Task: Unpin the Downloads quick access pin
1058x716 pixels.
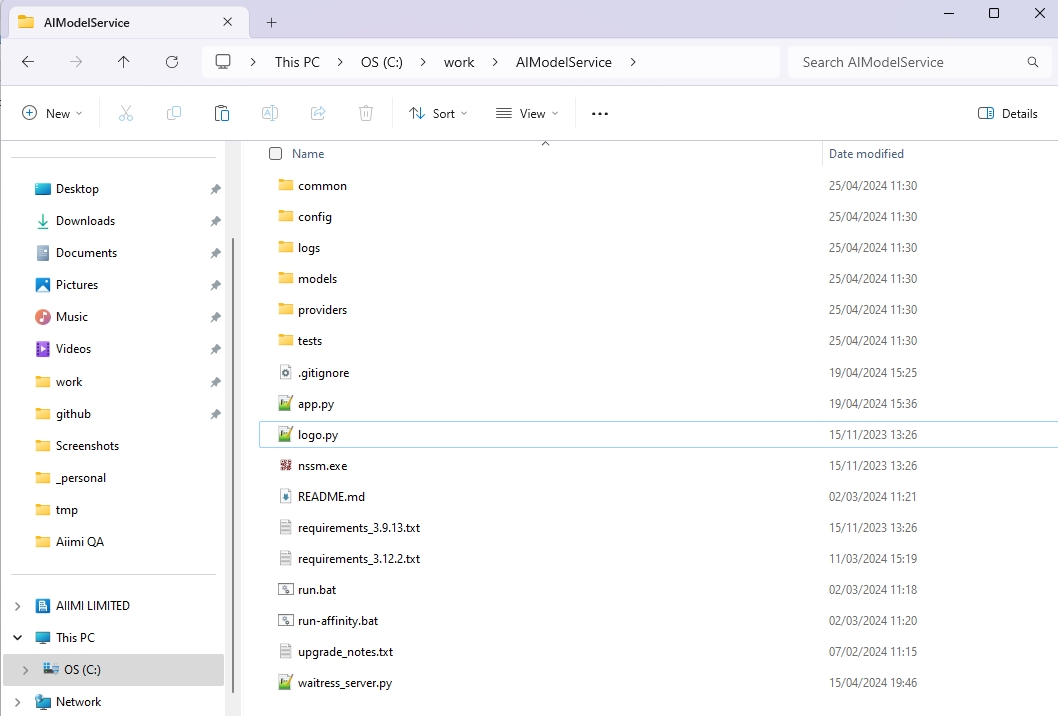Action: tap(215, 221)
